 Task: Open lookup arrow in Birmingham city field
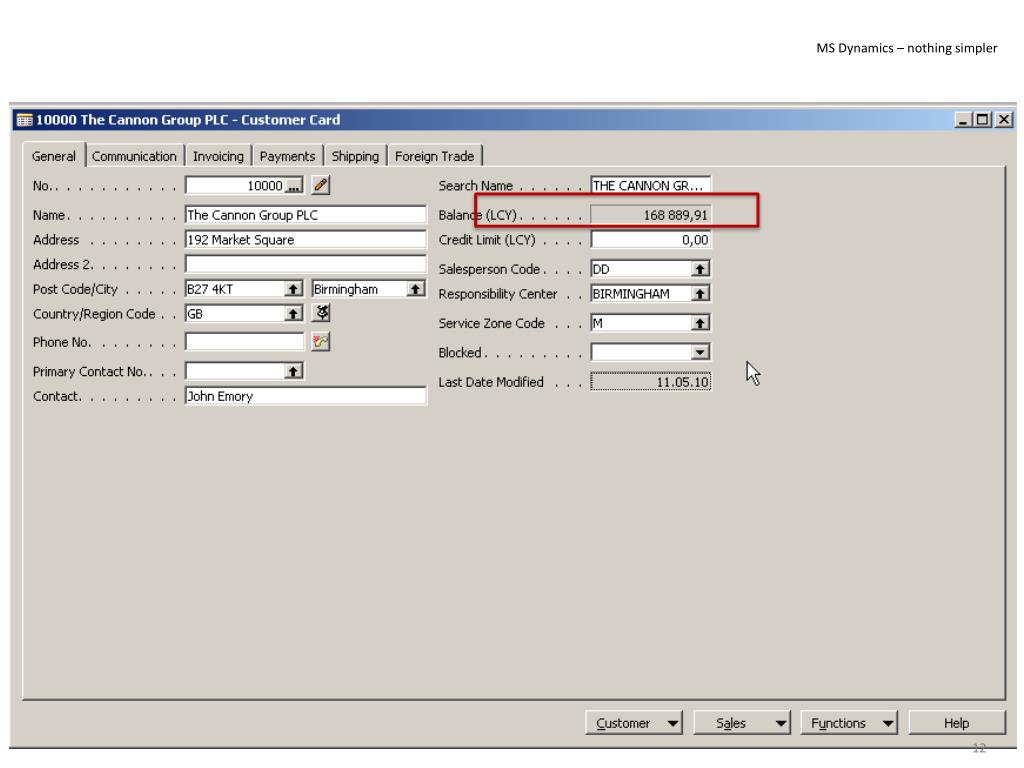point(416,289)
